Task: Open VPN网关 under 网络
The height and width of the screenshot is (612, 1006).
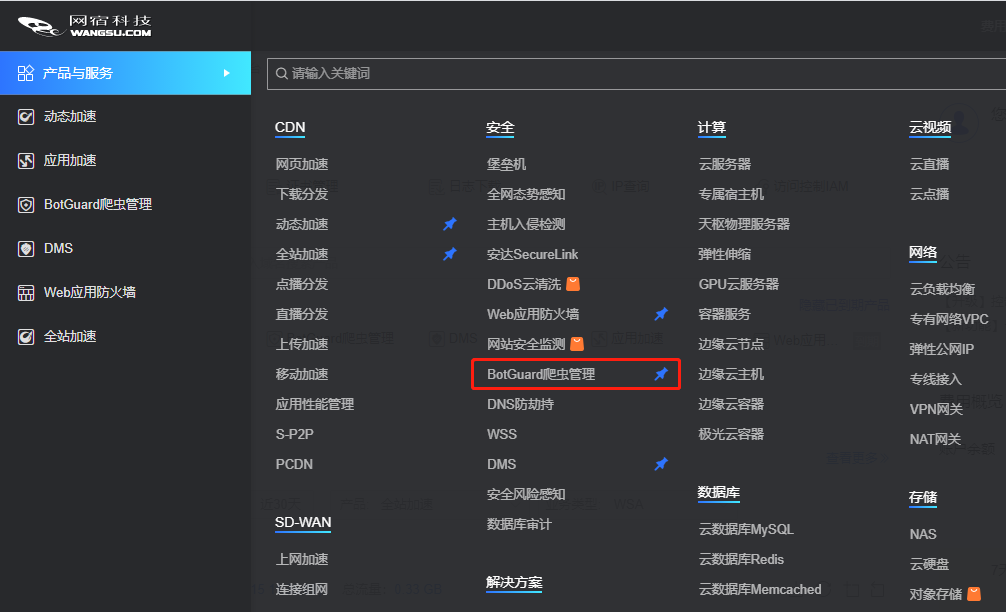Action: pyautogui.click(x=936, y=409)
